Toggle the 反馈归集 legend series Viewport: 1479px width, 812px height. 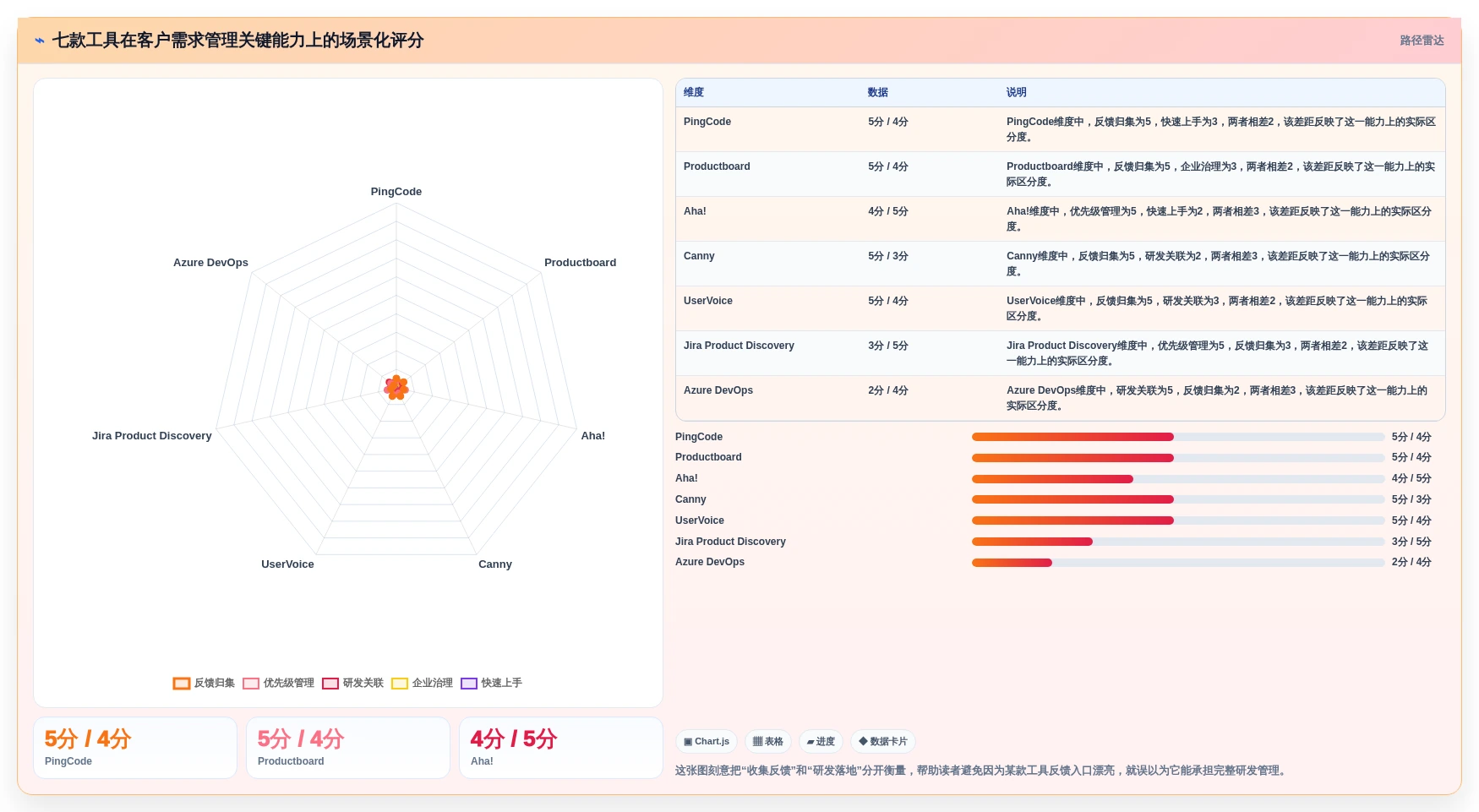click(x=204, y=683)
